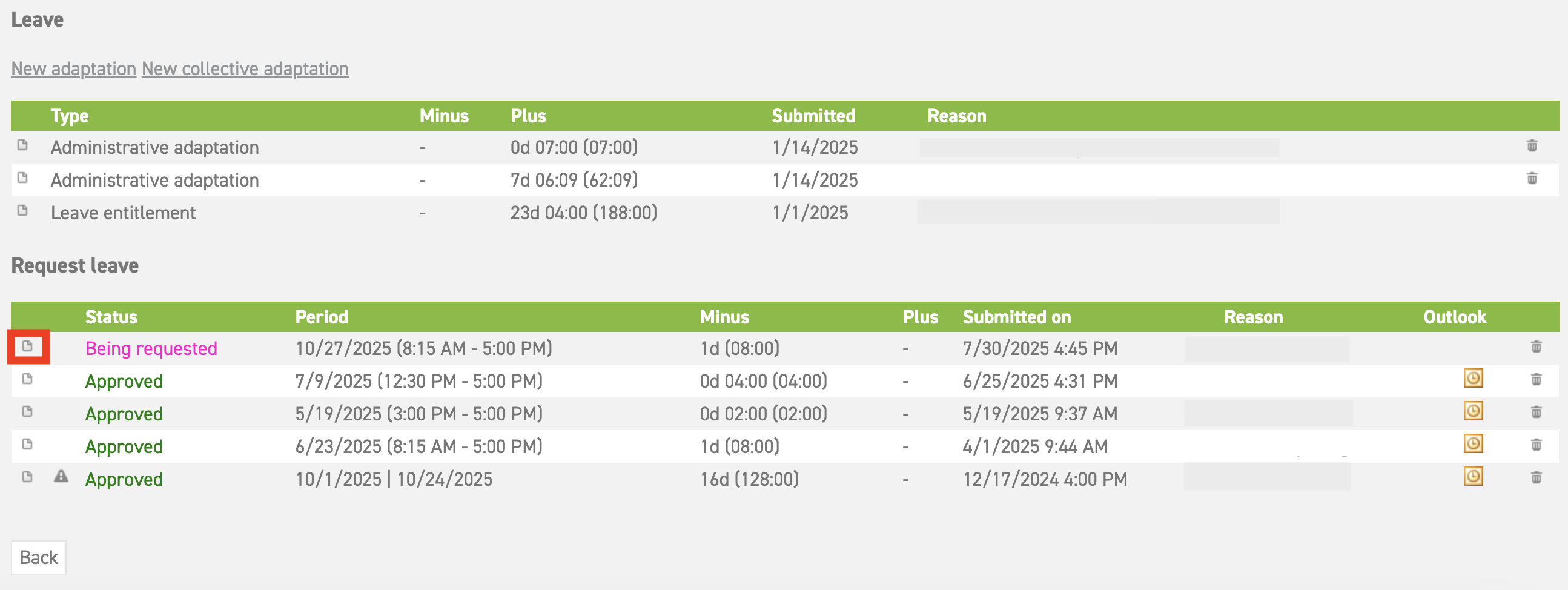The width and height of the screenshot is (1568, 590).
Task: Open document icon for Leave entitlement row
Action: tap(22, 211)
